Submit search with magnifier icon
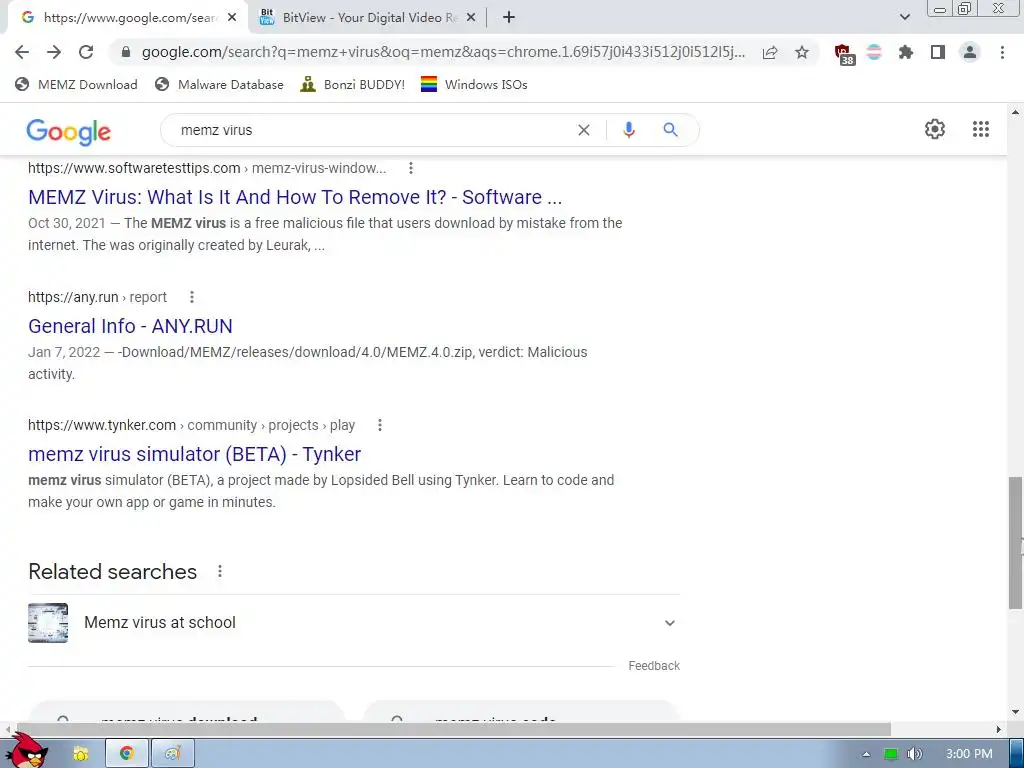This screenshot has width=1024, height=768. tap(670, 130)
